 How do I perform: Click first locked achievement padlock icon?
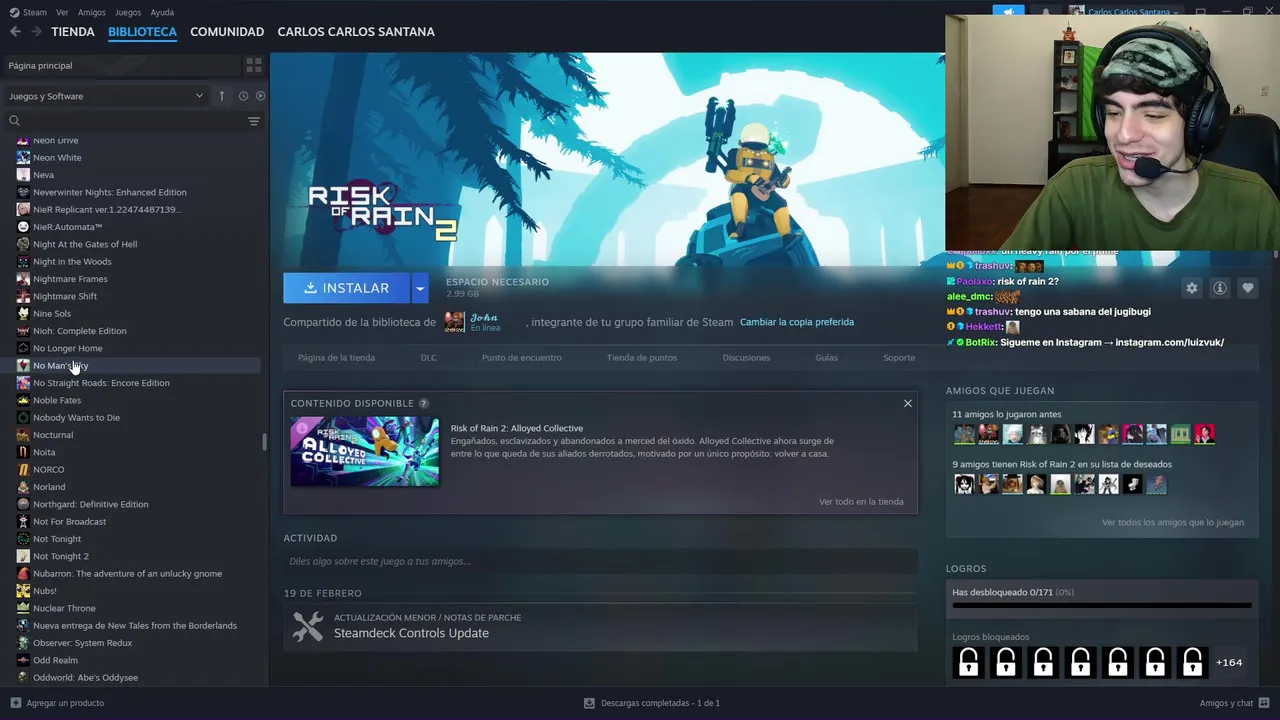[968, 662]
